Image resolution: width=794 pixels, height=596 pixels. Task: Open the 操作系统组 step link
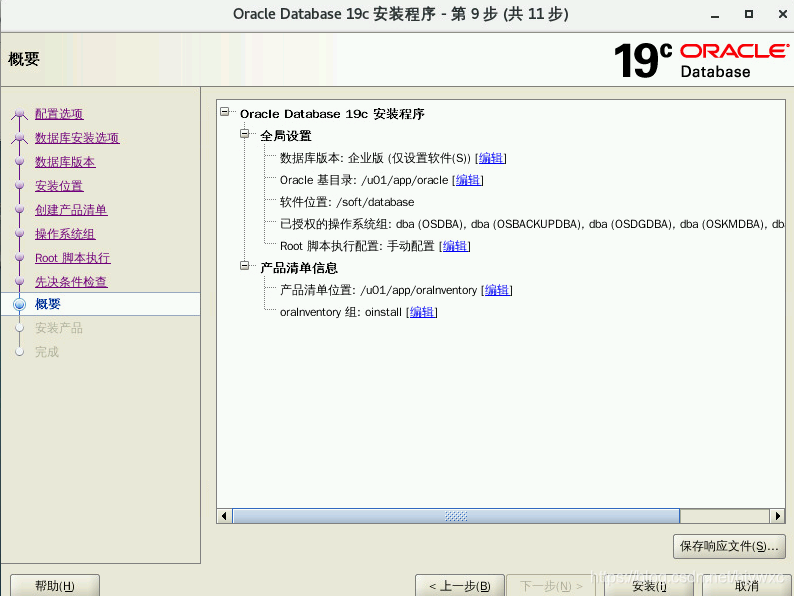pyautogui.click(x=65, y=234)
